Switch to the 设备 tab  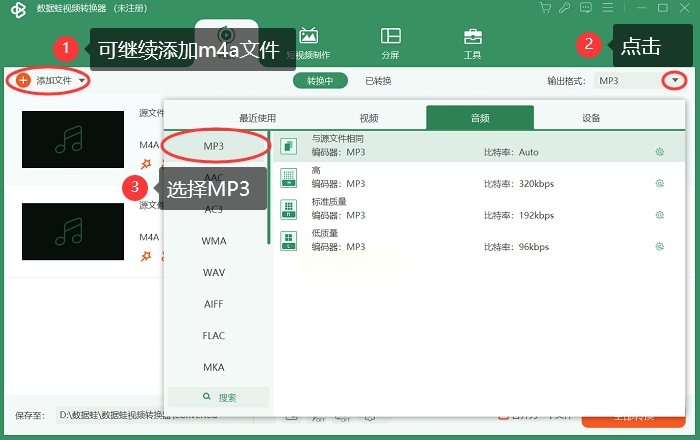pyautogui.click(x=591, y=118)
